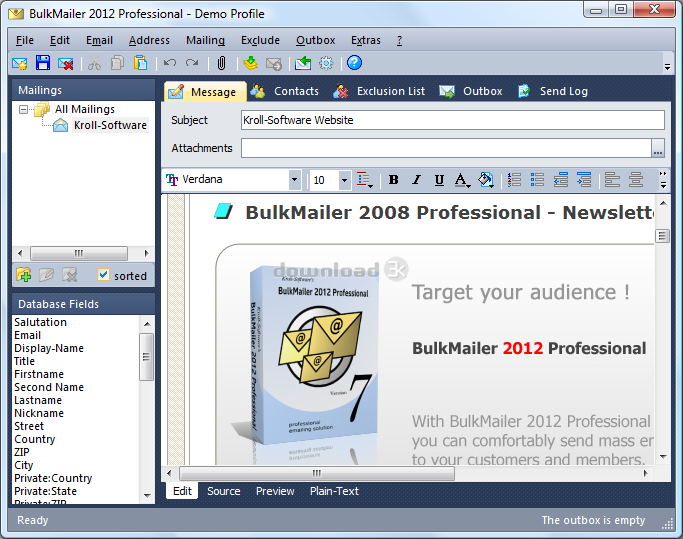683x539 pixels.
Task: Open the Address menu
Action: (x=149, y=40)
